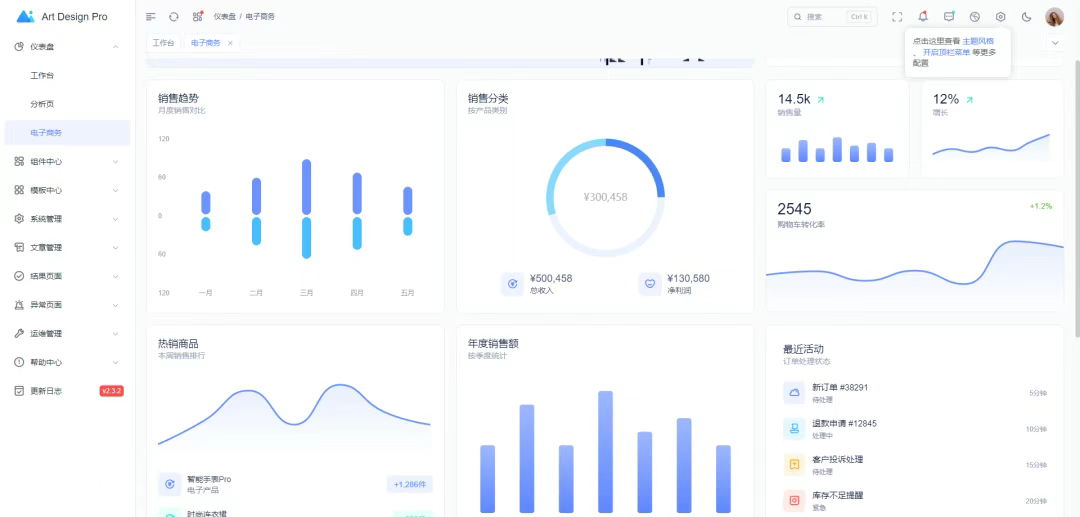Open the notification bell
1080x517 pixels.
[923, 17]
